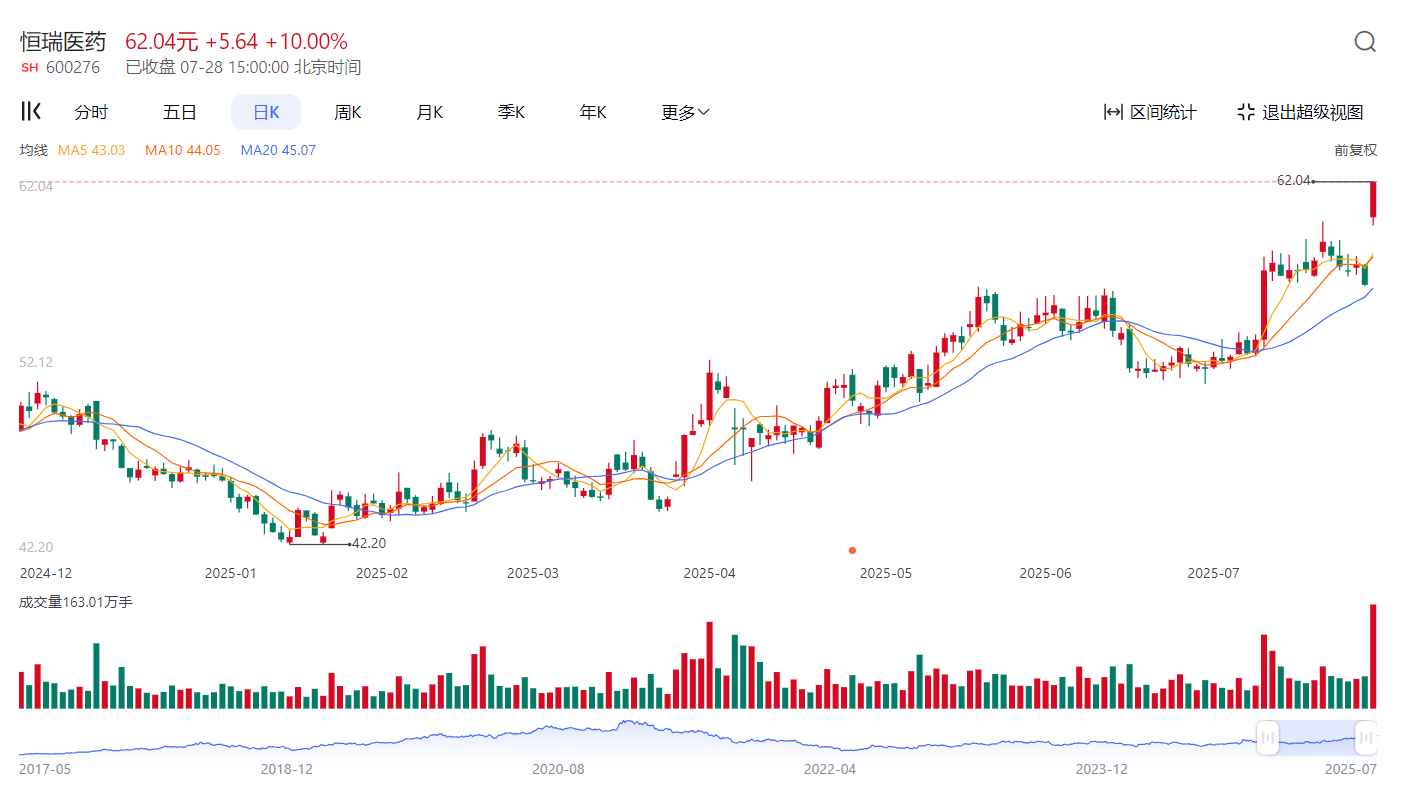The height and width of the screenshot is (785, 1406).
Task: Click the 2025-07 date axis label under main chart
Action: tap(1213, 573)
